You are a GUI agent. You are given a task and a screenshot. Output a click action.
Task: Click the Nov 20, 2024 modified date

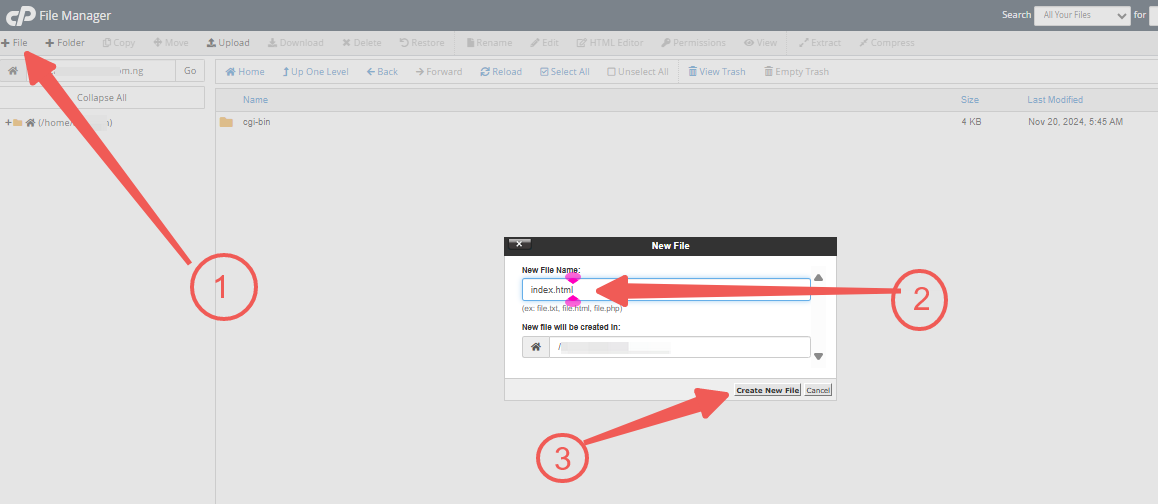pos(1075,122)
